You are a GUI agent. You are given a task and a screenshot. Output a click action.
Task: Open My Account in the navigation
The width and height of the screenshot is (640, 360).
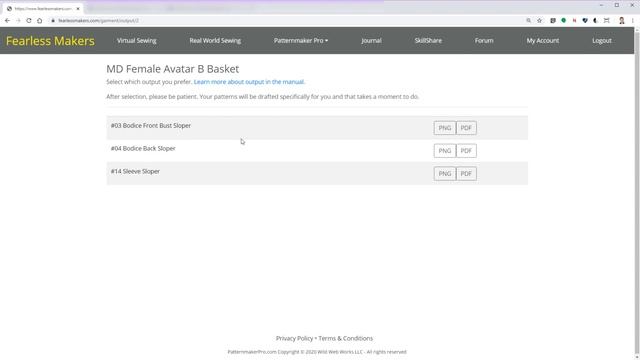pyautogui.click(x=543, y=40)
